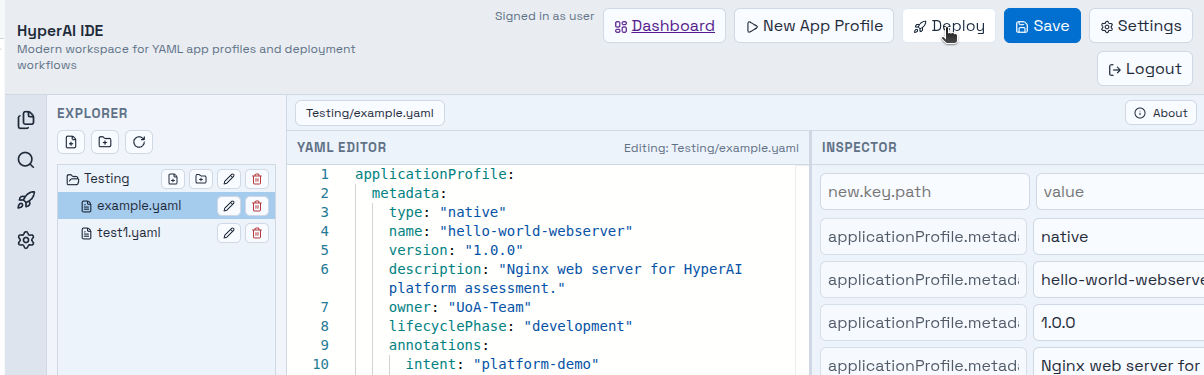The height and width of the screenshot is (375, 1204).
Task: Click the Save button
Action: [x=1042, y=26]
